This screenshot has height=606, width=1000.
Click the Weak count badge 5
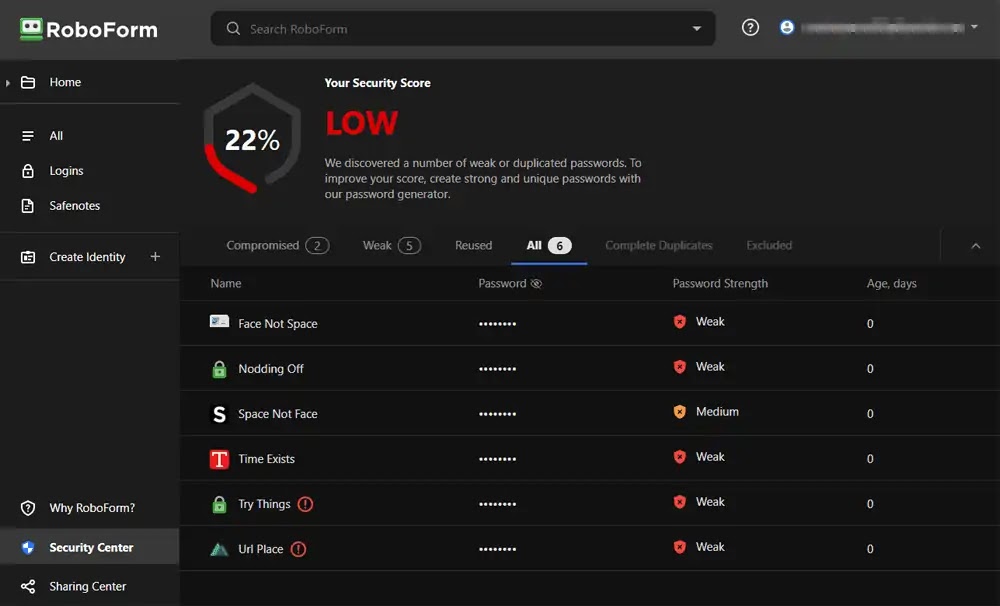coord(409,246)
